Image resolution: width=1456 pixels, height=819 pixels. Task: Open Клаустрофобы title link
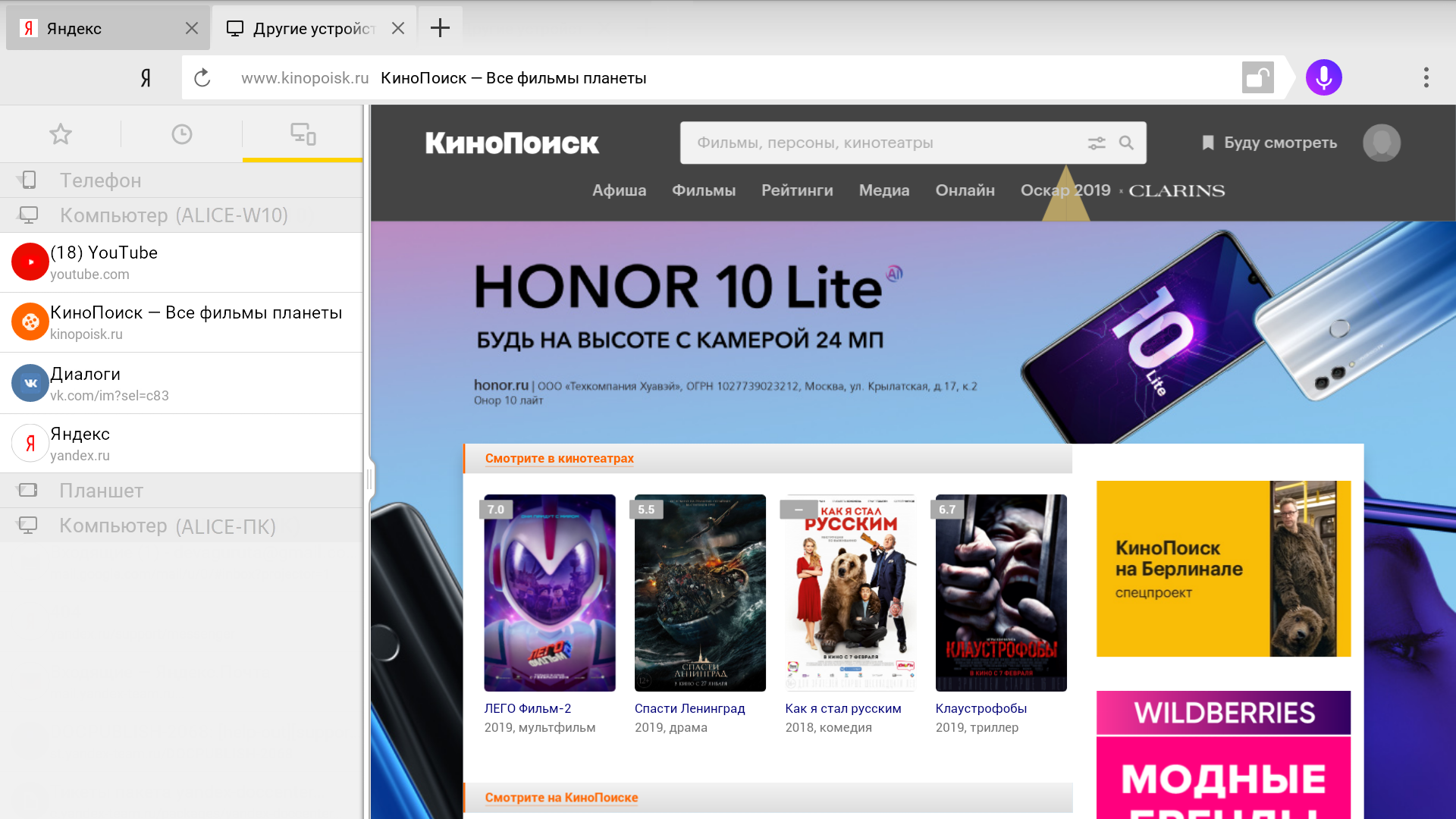[x=981, y=708]
